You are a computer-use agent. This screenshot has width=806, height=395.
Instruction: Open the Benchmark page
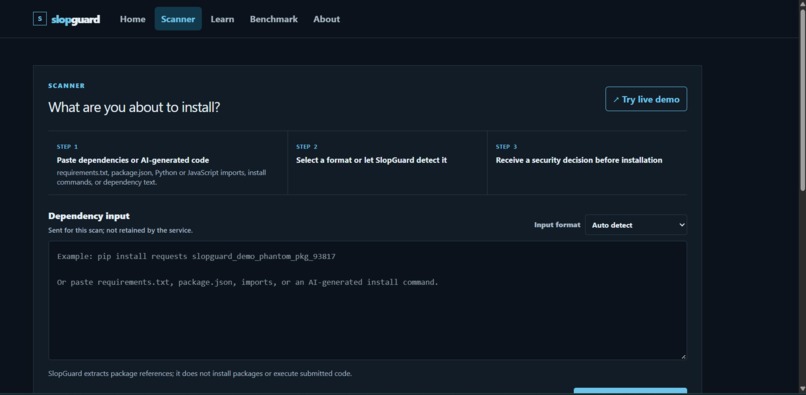click(x=273, y=19)
